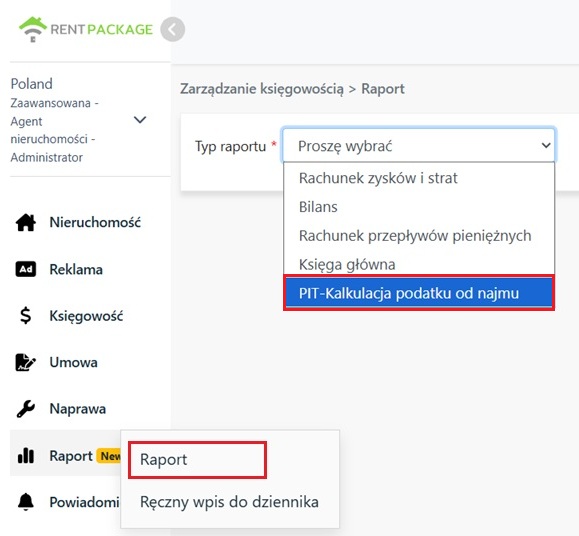Click the bar chart icon beside Raport

[x=26, y=456]
